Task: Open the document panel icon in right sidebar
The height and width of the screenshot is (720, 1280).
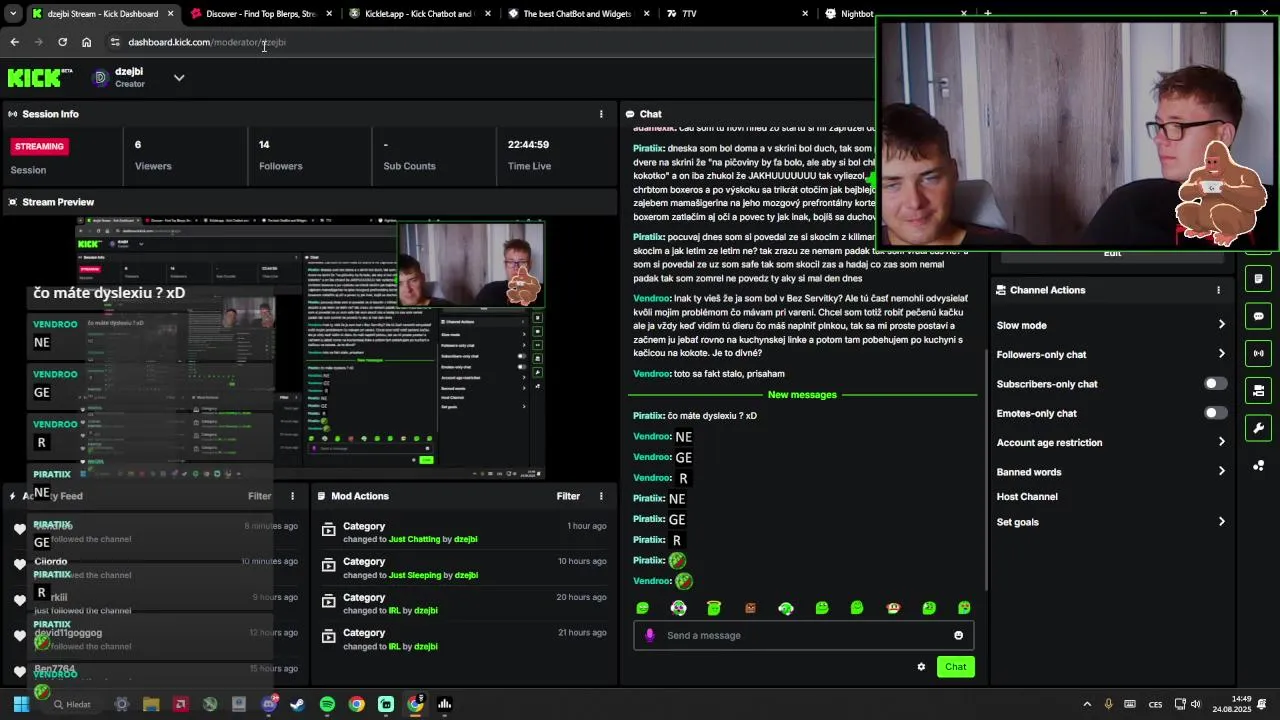Action: point(1258,279)
